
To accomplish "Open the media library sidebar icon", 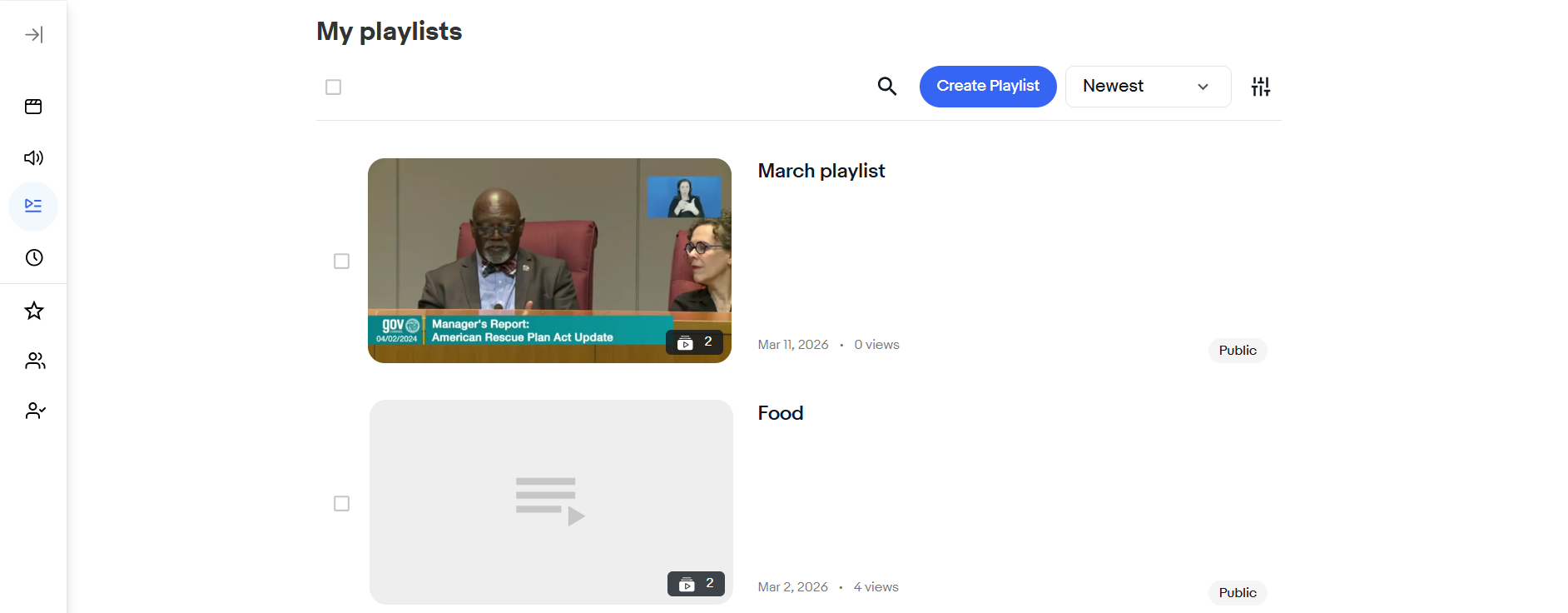I will (x=33, y=107).
